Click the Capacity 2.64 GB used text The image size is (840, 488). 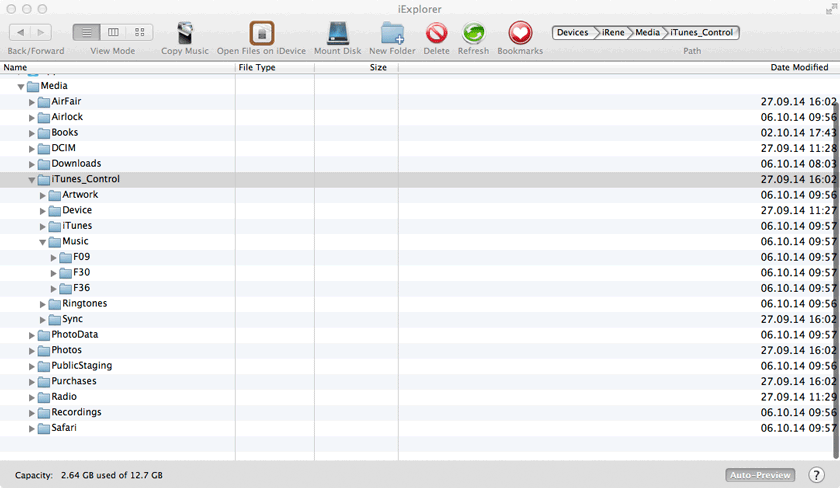point(89,475)
